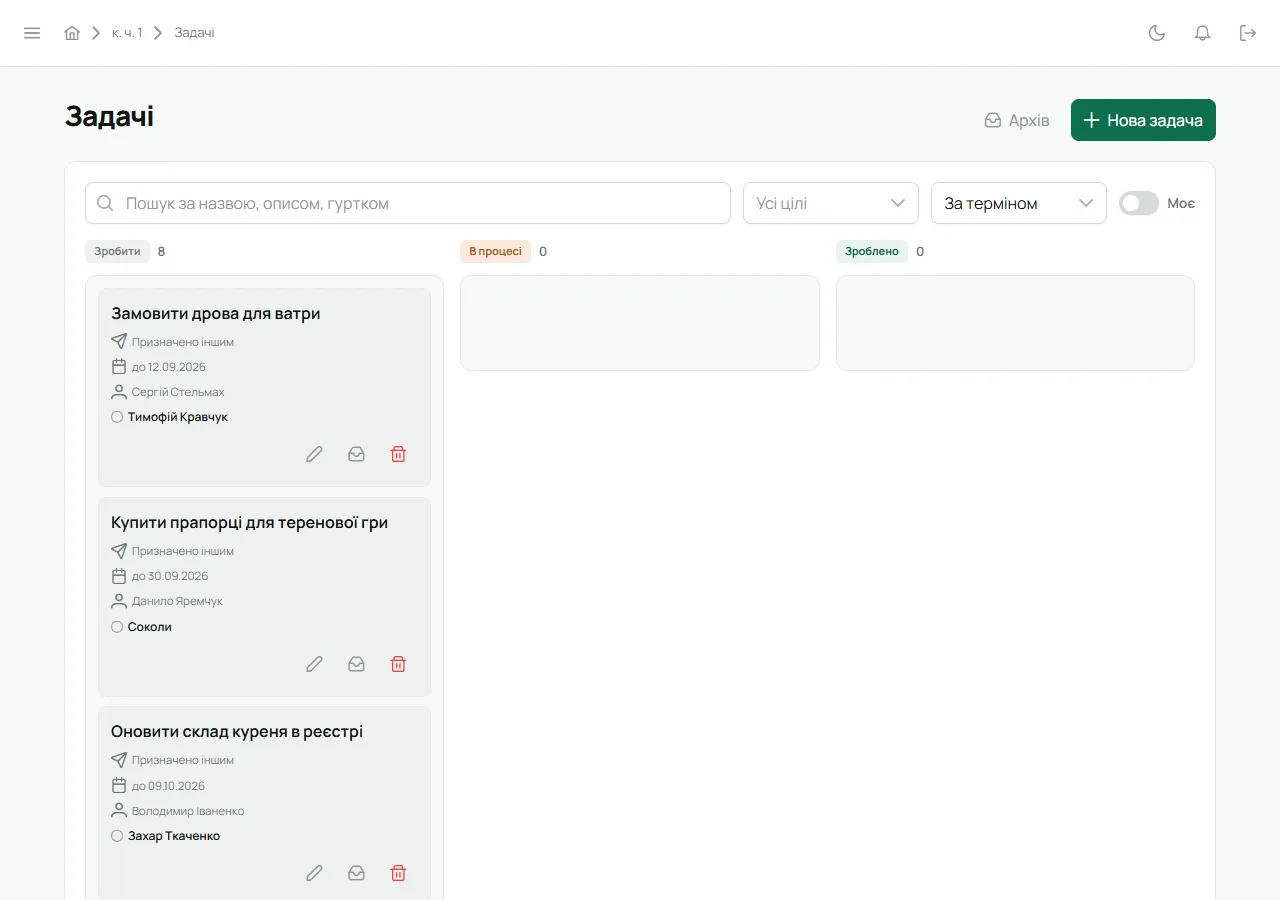This screenshot has width=1280, height=900.
Task: Edit task Замовити дрова для ватри
Action: (x=314, y=454)
